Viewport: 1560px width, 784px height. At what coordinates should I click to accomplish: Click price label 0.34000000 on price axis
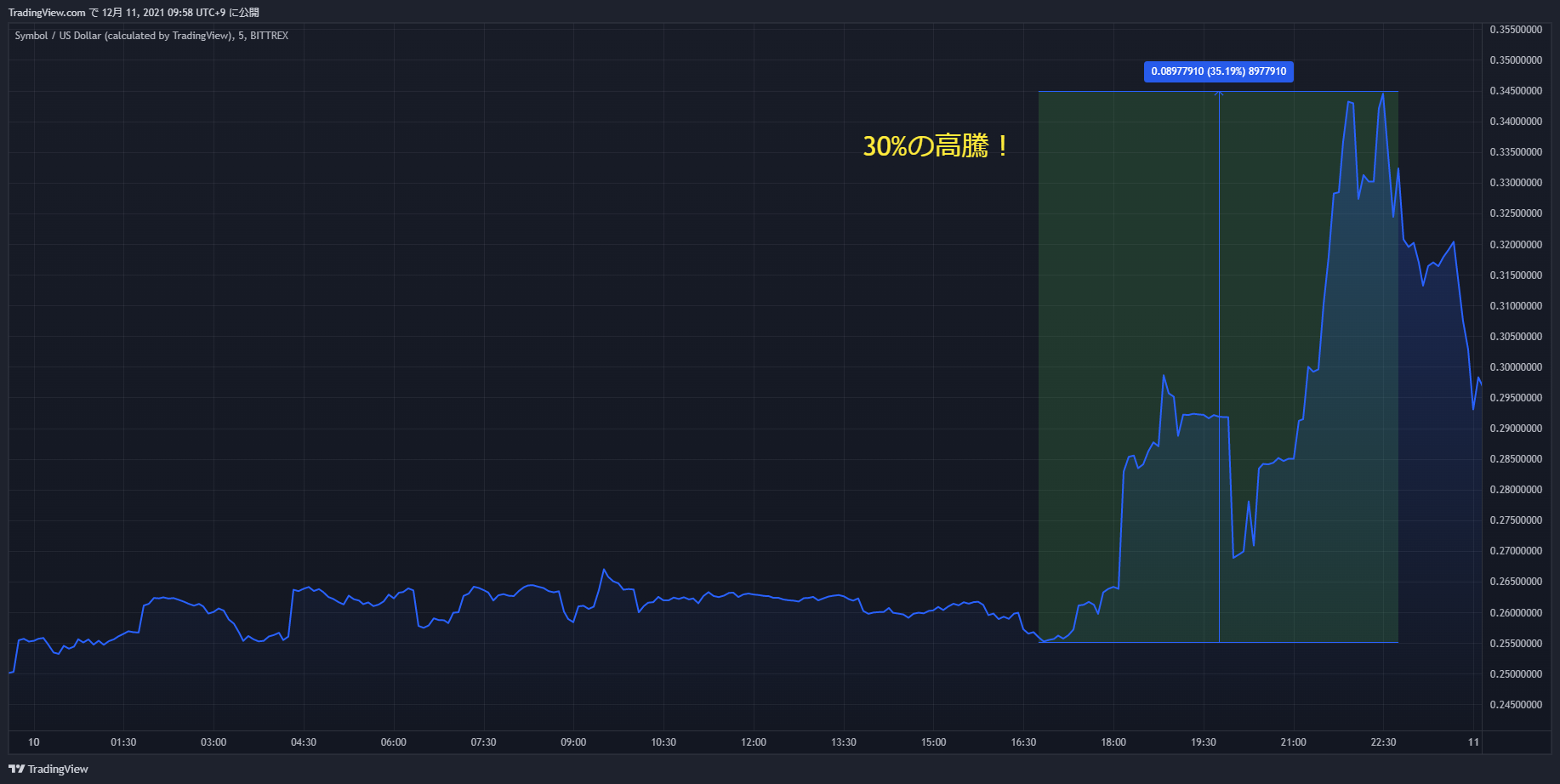(x=1516, y=122)
